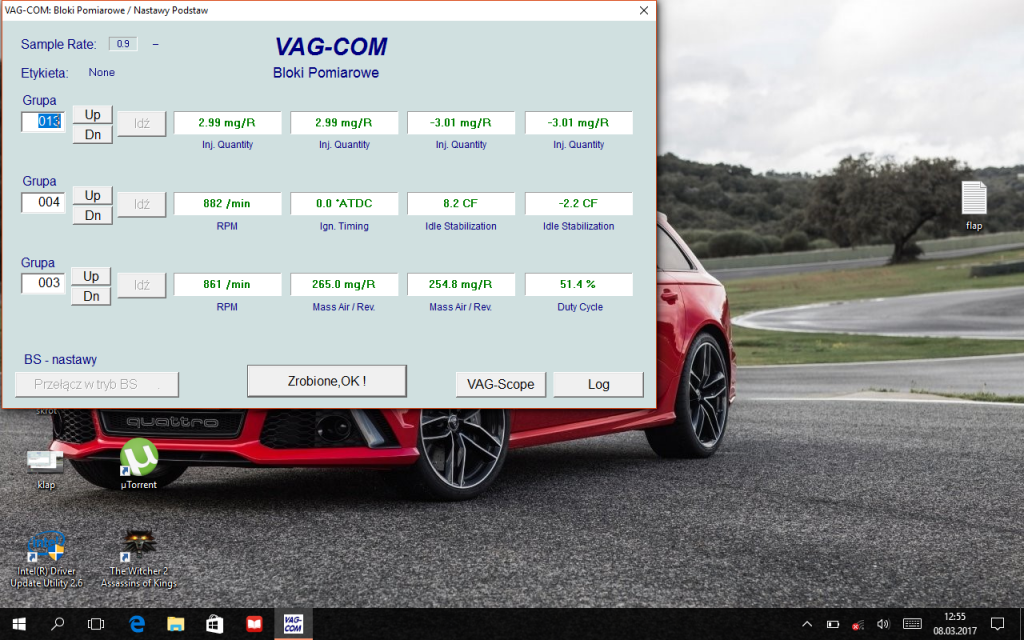The image size is (1024, 640).
Task: Click Up button for Grupa 013
Action: coord(93,114)
